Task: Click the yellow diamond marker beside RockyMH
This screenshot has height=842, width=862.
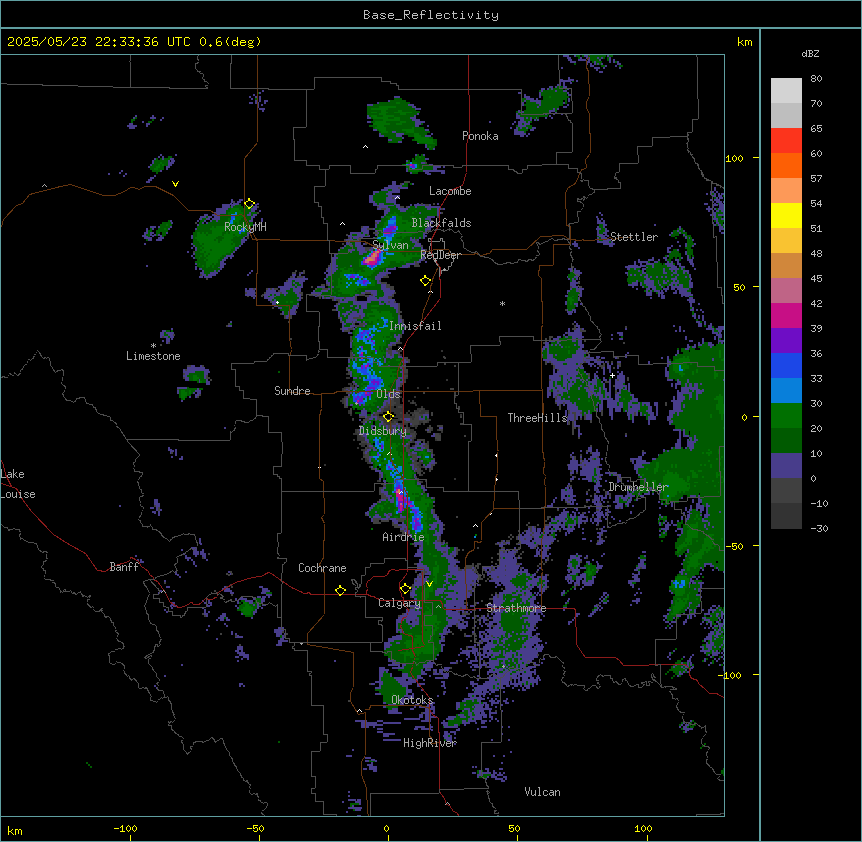Action: pyautogui.click(x=249, y=204)
